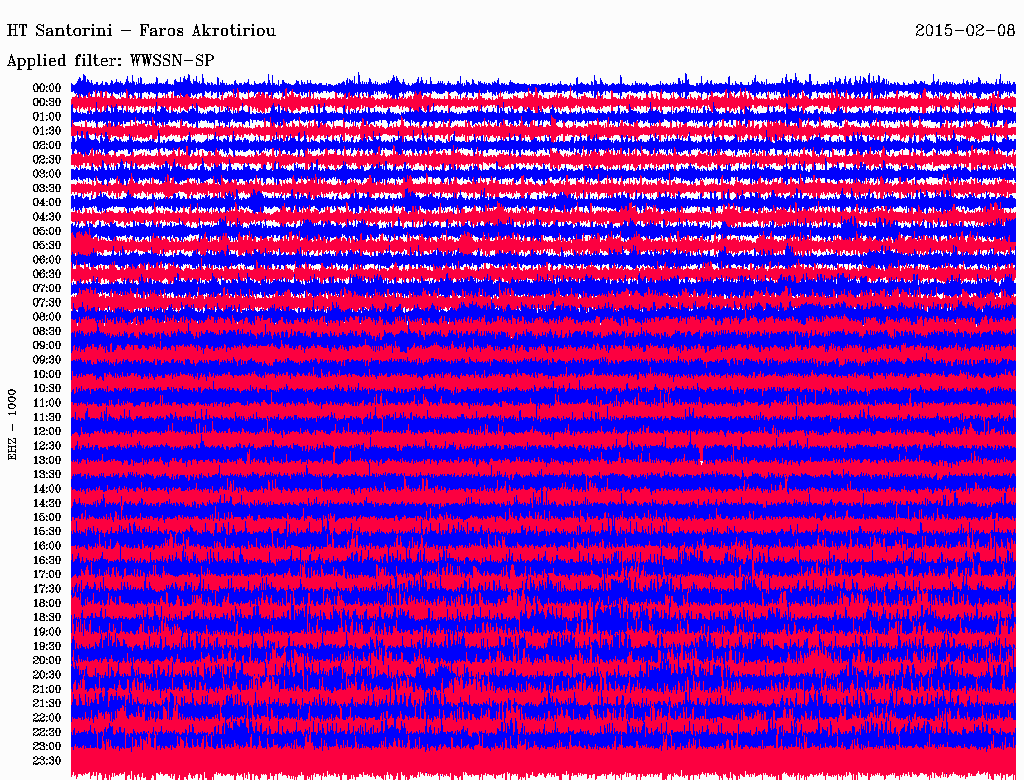The width and height of the screenshot is (1024, 780).
Task: Select the 04:00 time label
Action: tap(47, 203)
